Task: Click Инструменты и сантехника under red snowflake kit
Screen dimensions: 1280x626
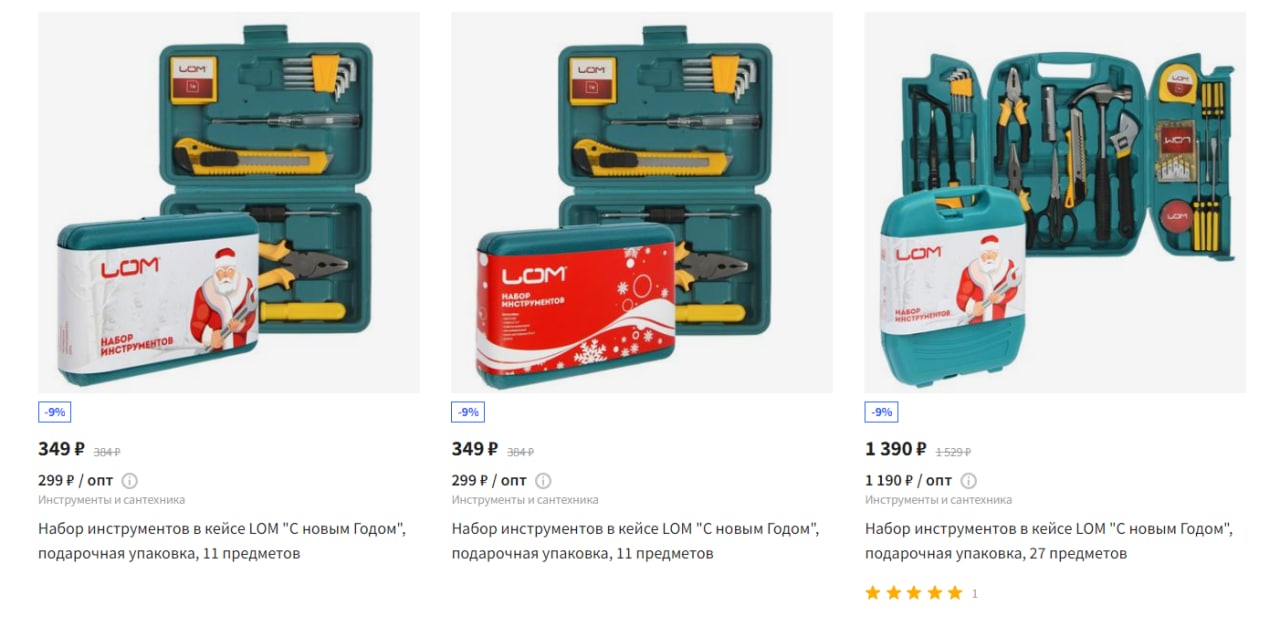Action: pos(525,500)
